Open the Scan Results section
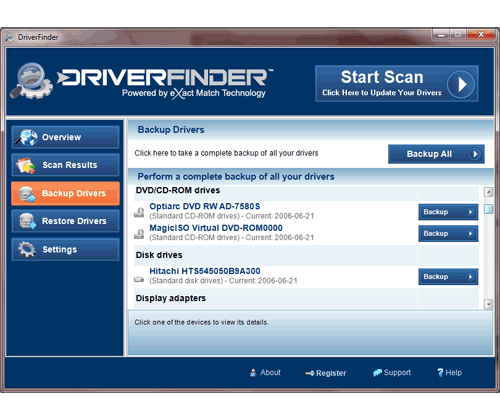 click(x=65, y=165)
